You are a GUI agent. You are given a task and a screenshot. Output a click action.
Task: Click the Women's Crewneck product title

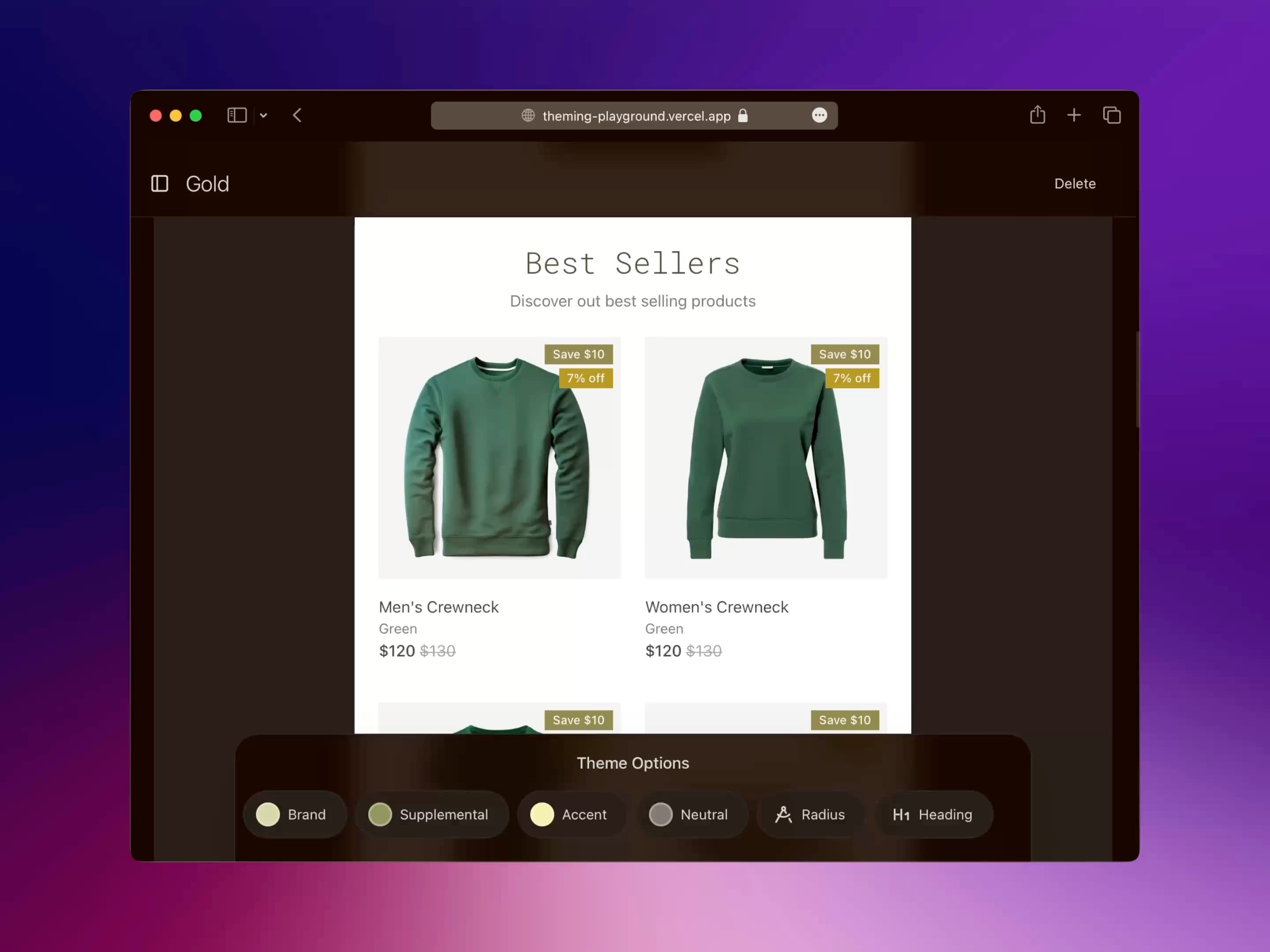pos(716,607)
